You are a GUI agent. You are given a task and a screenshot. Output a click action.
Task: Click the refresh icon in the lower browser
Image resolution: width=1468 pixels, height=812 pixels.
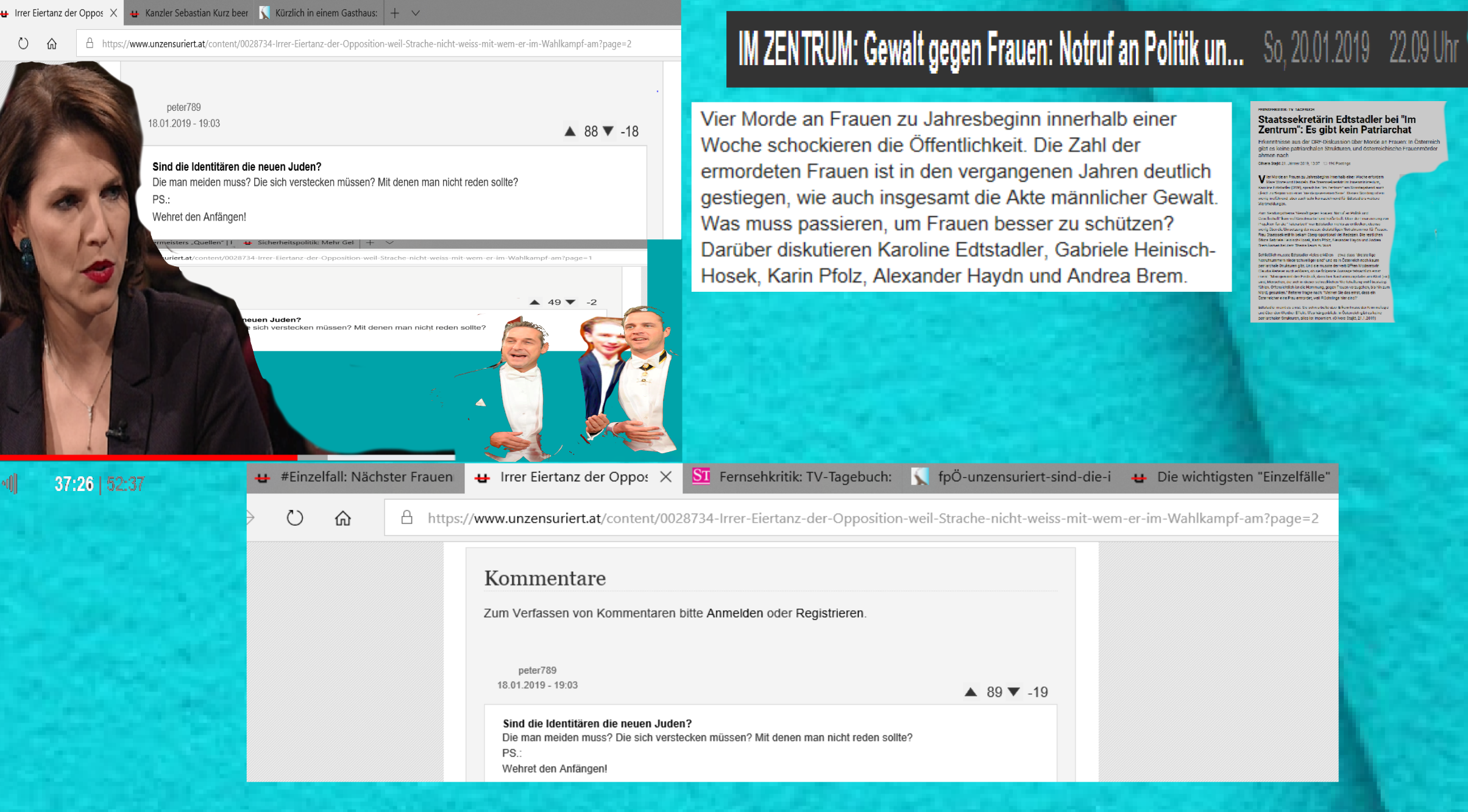tap(295, 518)
